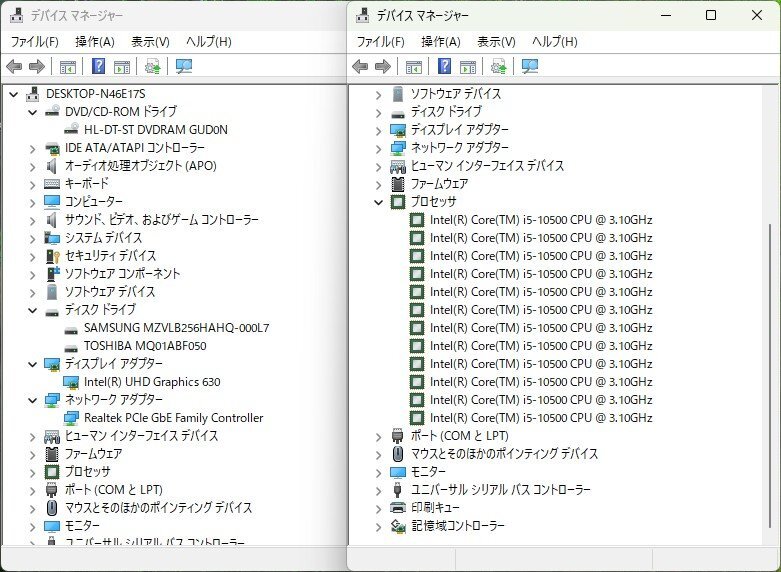
Task: Collapse ネットワーク アダプター in left window
Action: tap(32, 400)
